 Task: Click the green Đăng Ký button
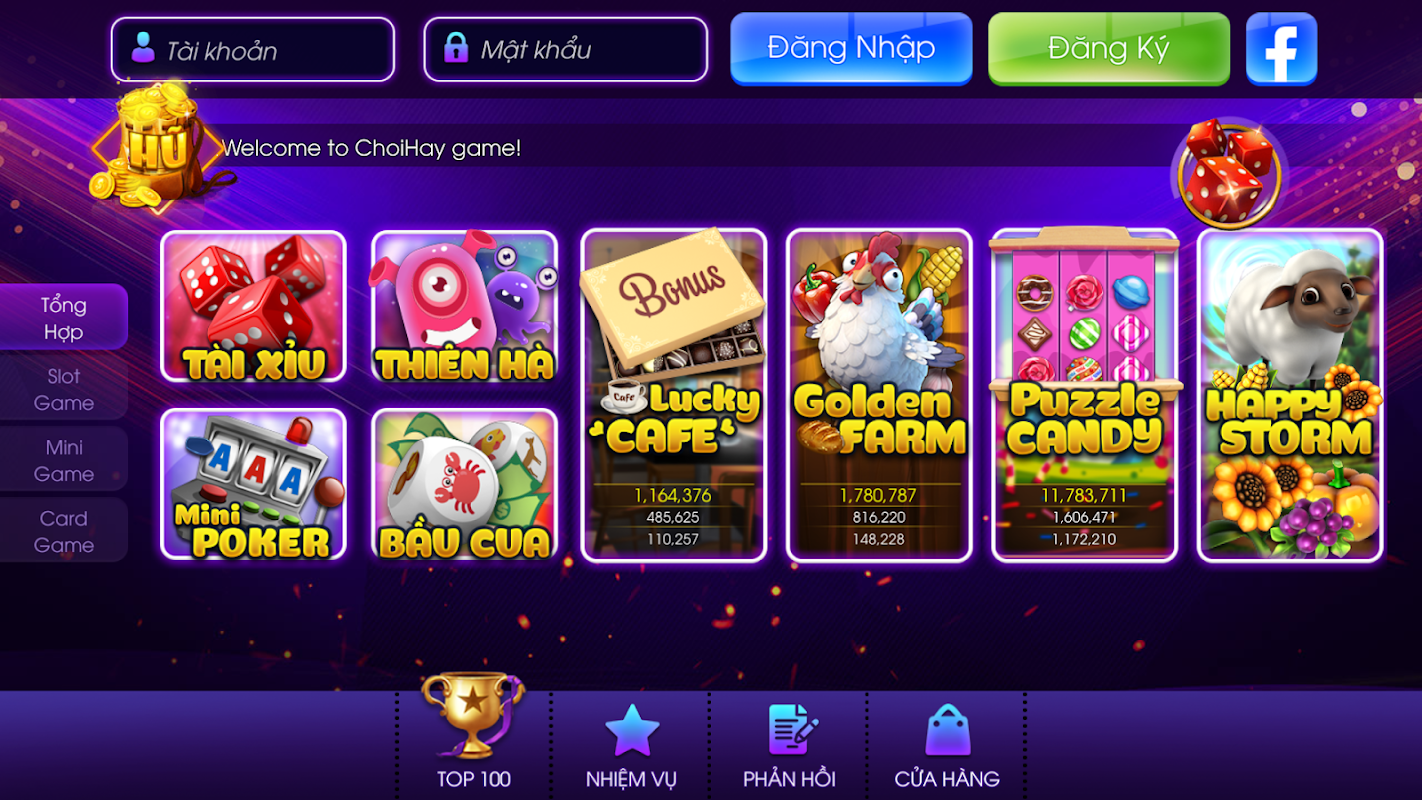click(1109, 49)
